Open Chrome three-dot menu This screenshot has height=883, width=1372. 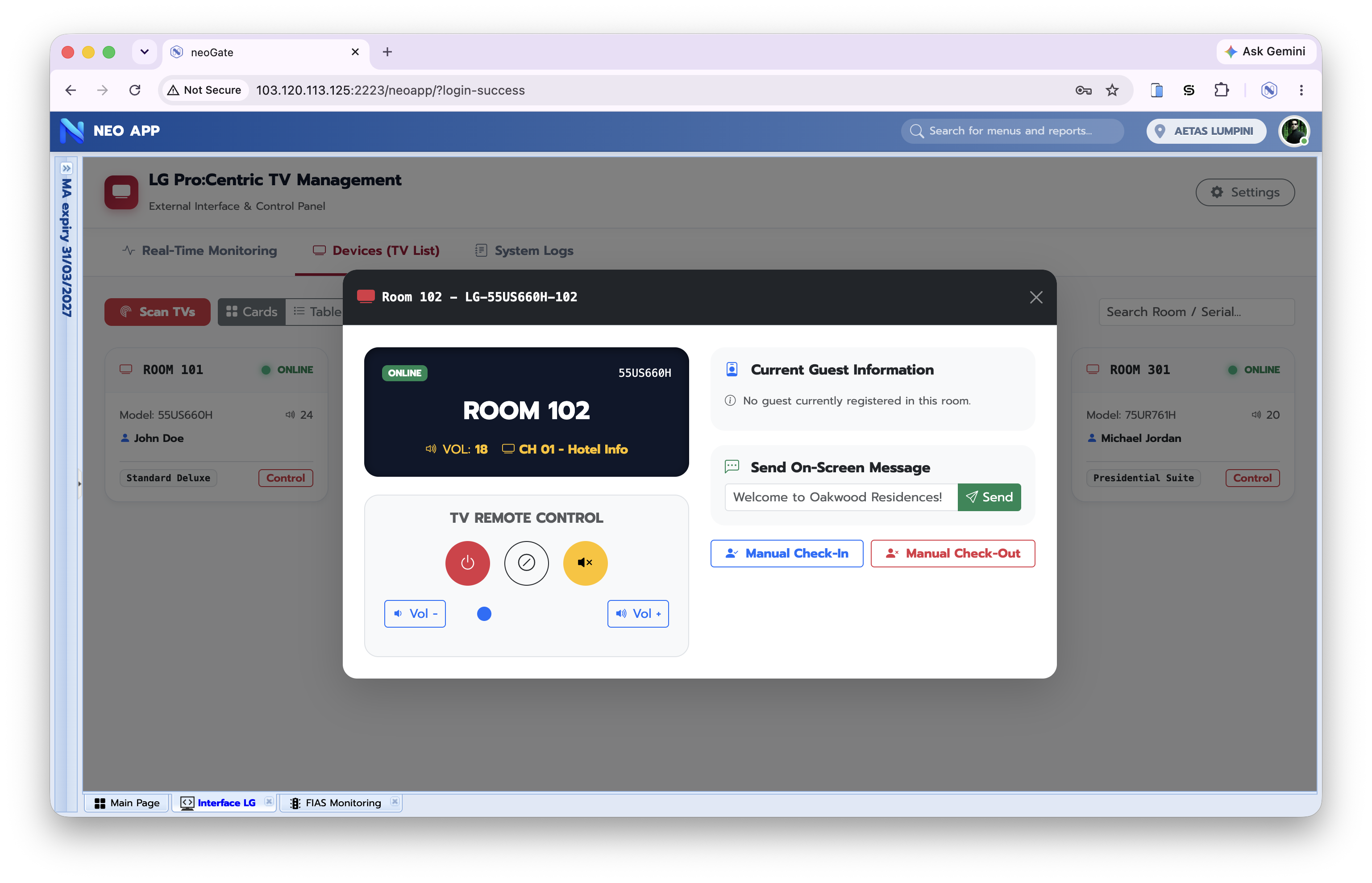click(x=1301, y=90)
